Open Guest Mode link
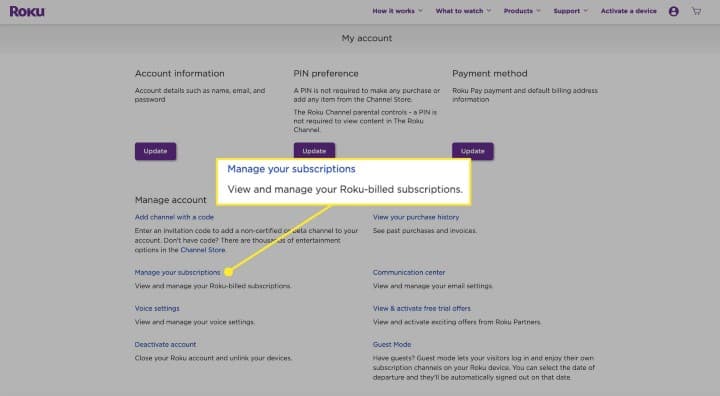Image resolution: width=720 pixels, height=396 pixels. point(392,345)
